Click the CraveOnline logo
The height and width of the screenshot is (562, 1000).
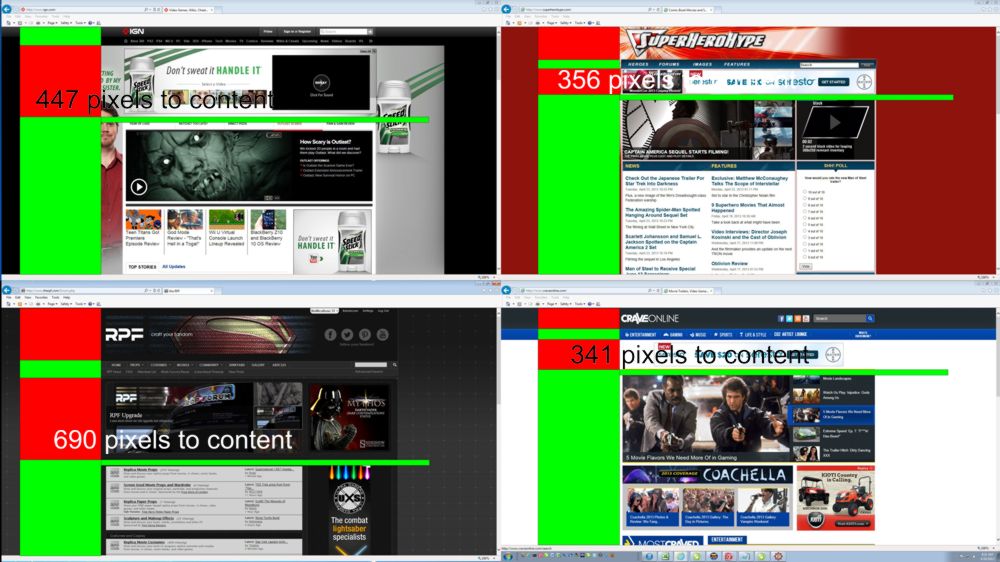click(x=650, y=318)
